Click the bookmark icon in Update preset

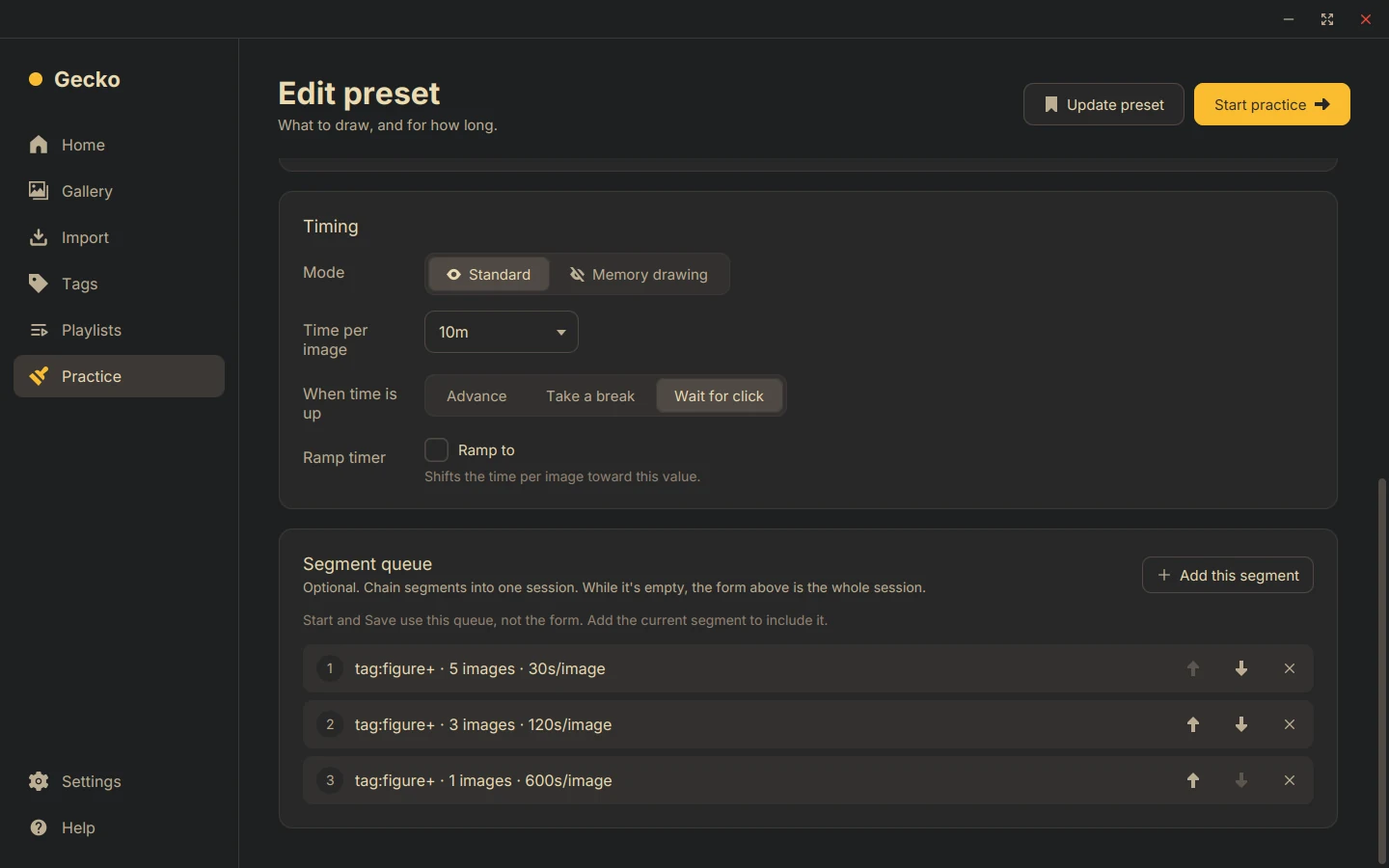coord(1051,104)
